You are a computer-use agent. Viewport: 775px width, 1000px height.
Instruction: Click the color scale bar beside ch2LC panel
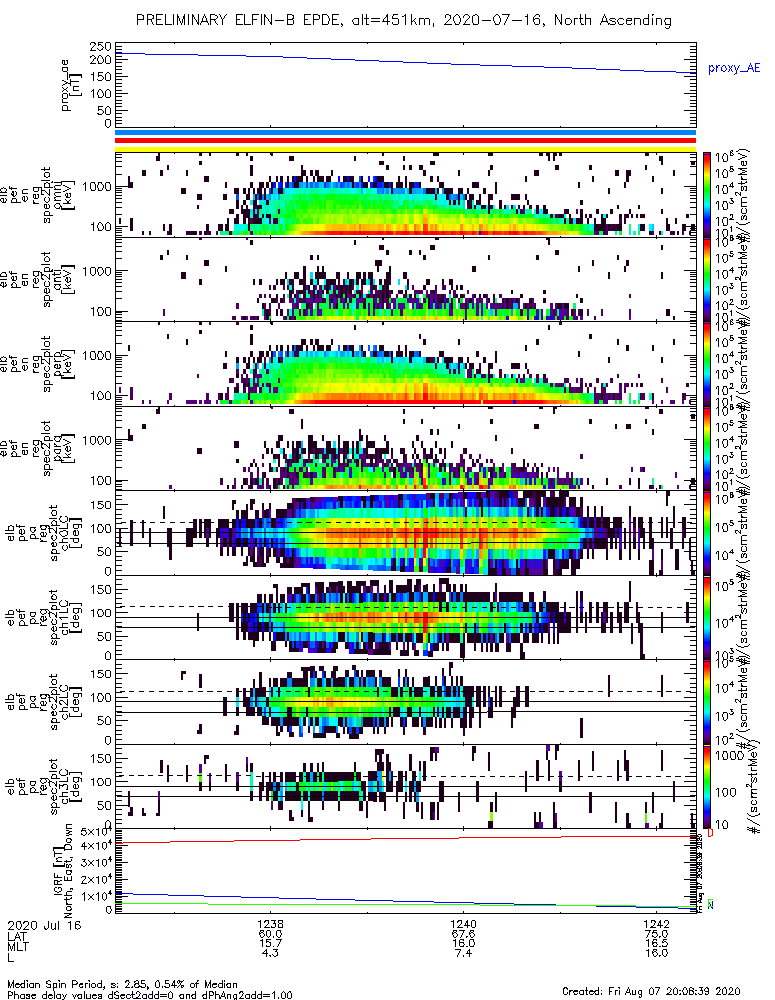(x=706, y=702)
